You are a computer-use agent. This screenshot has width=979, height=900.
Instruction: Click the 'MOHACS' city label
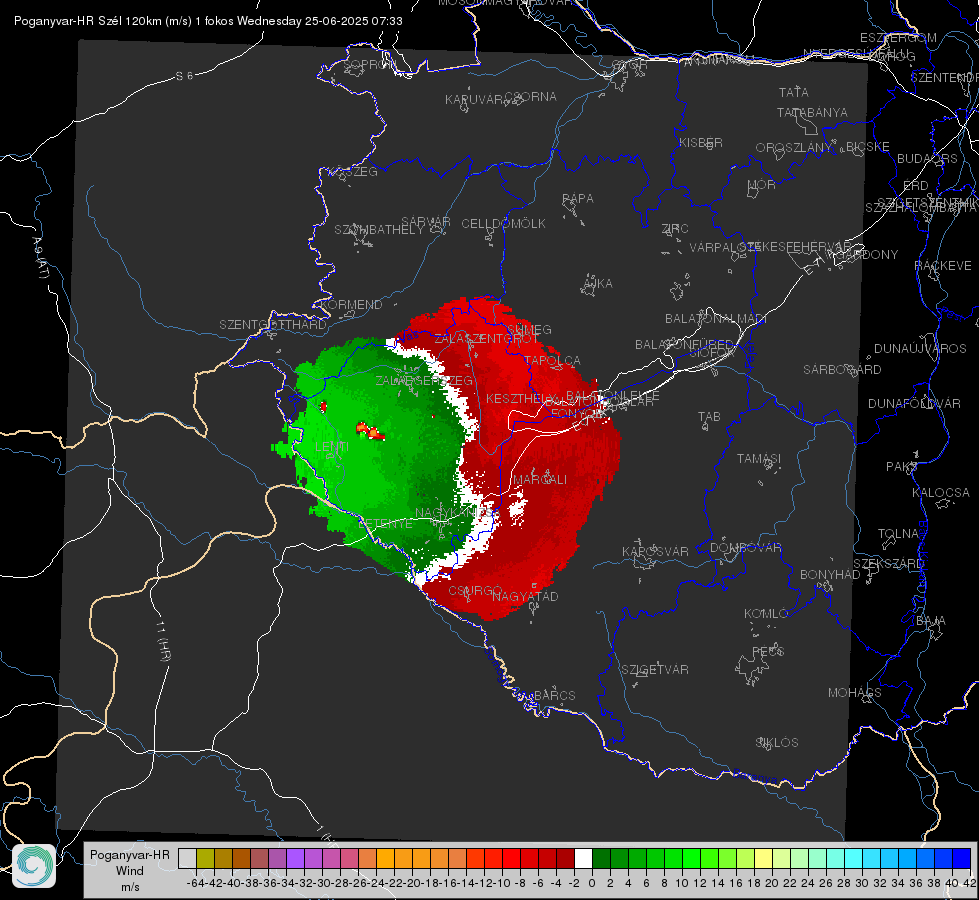coord(854,693)
